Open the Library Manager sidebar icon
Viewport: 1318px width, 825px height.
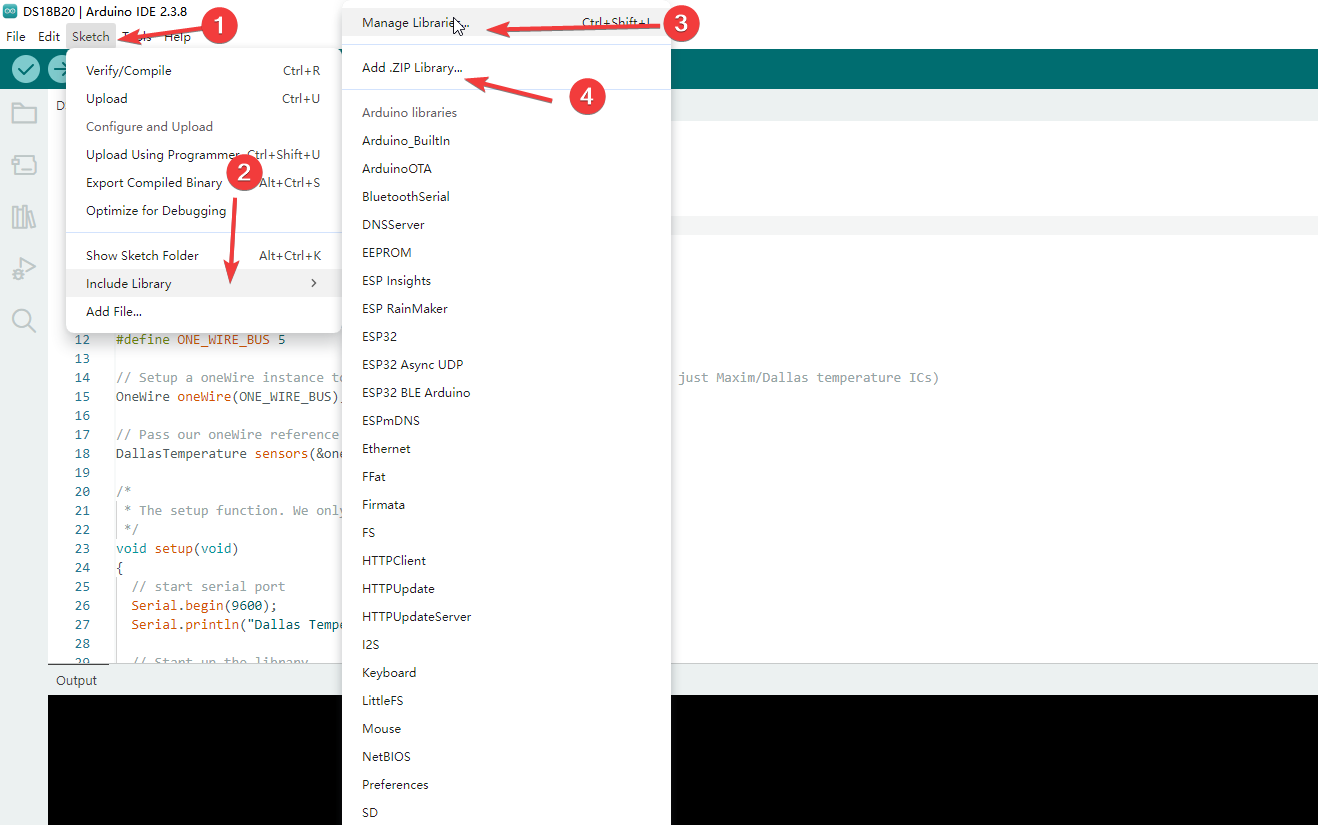(x=24, y=217)
